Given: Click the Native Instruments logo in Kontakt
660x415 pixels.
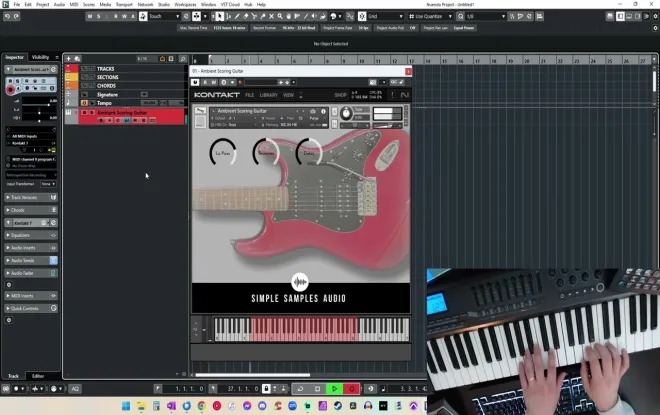Looking at the screenshot, I should pyautogui.click(x=405, y=95).
